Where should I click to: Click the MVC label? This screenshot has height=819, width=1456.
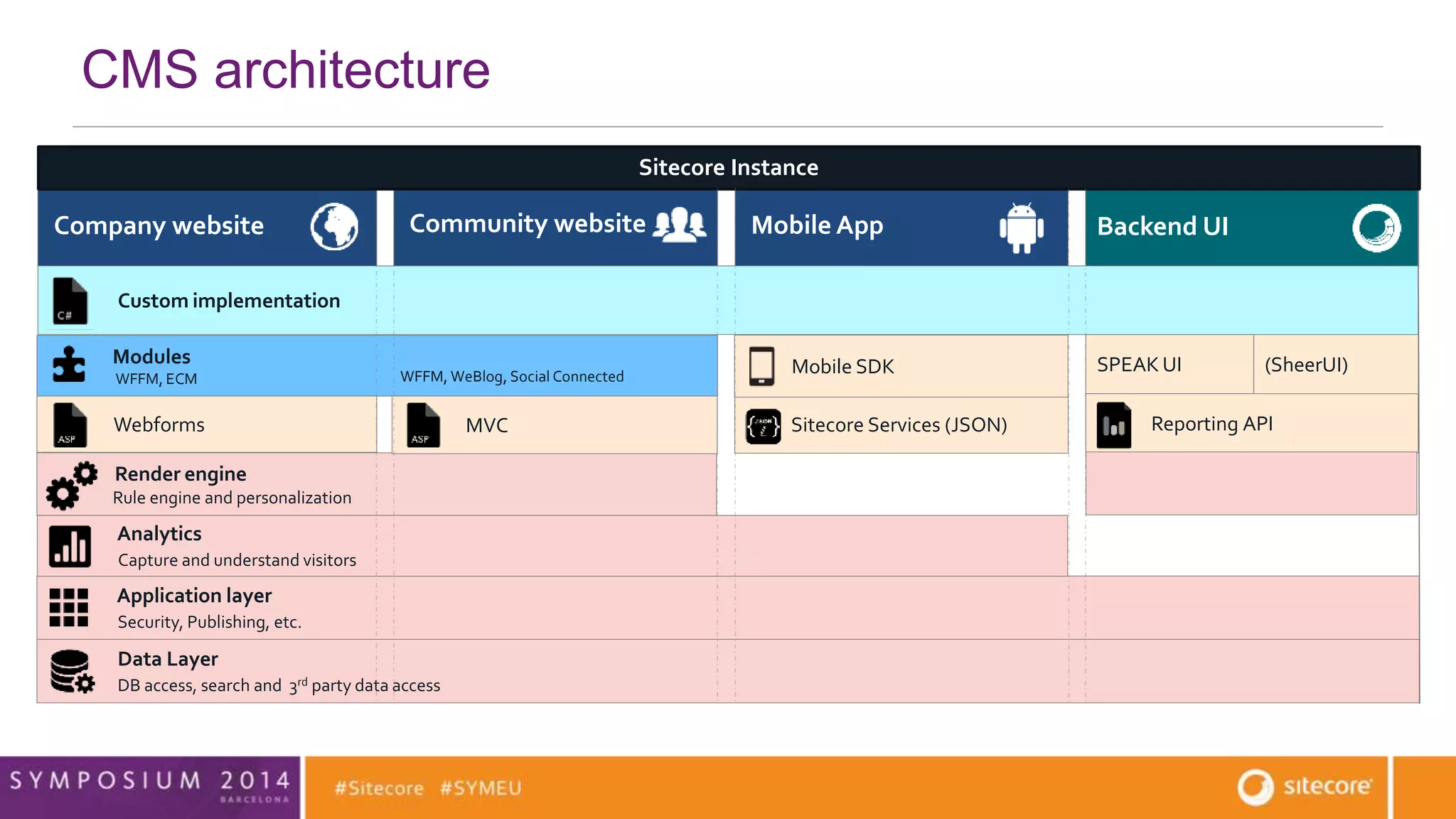(487, 425)
